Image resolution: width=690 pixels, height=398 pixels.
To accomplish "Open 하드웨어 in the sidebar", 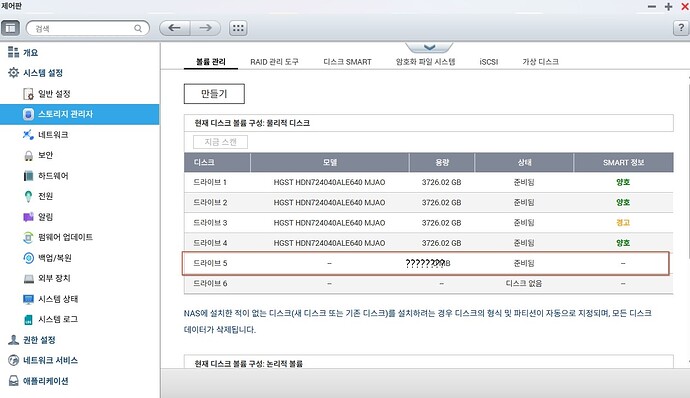I will pos(53,176).
